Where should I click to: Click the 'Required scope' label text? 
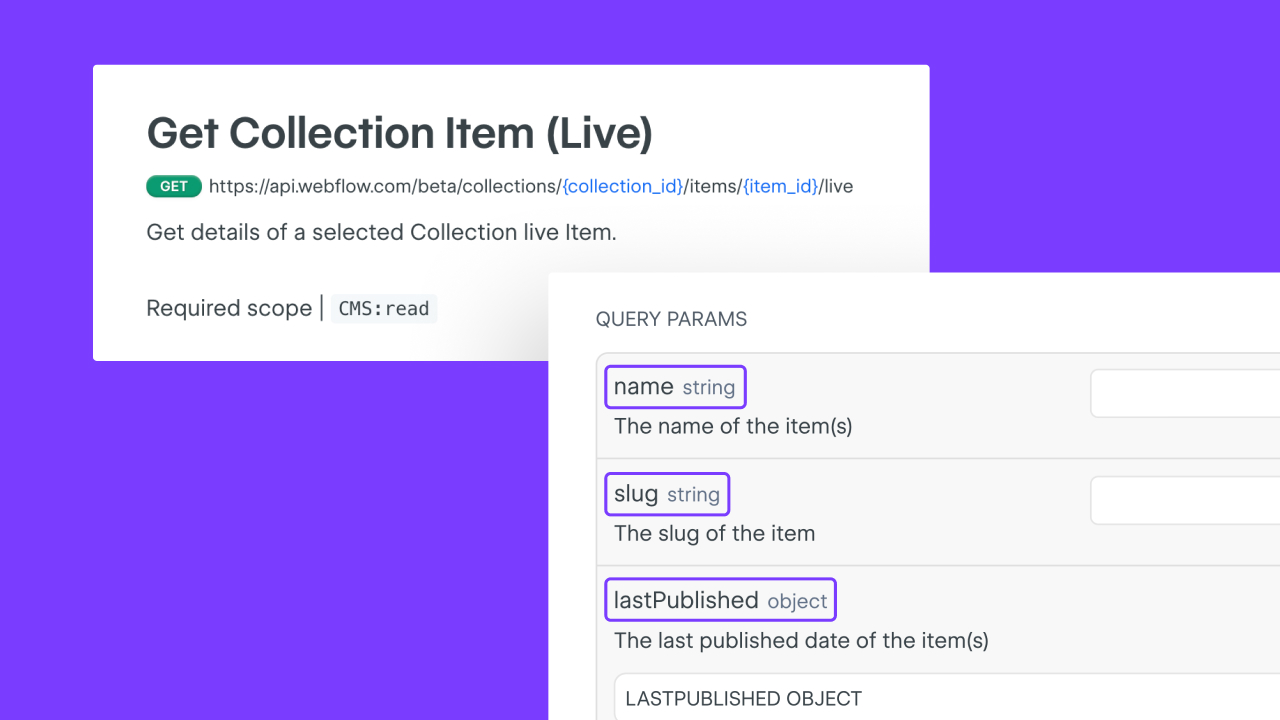click(229, 308)
